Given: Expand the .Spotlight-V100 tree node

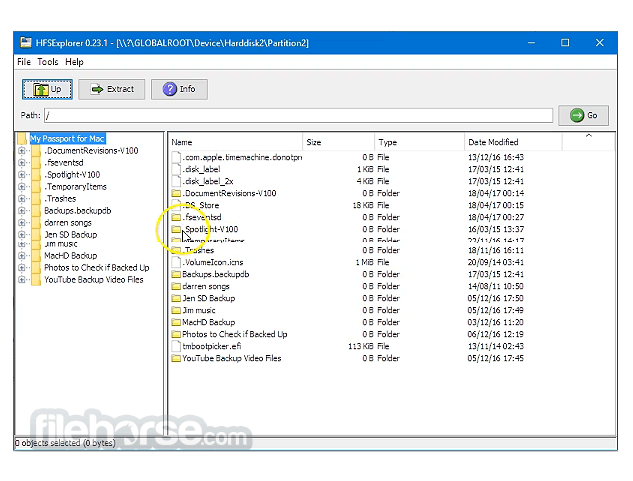Looking at the screenshot, I should 22,174.
